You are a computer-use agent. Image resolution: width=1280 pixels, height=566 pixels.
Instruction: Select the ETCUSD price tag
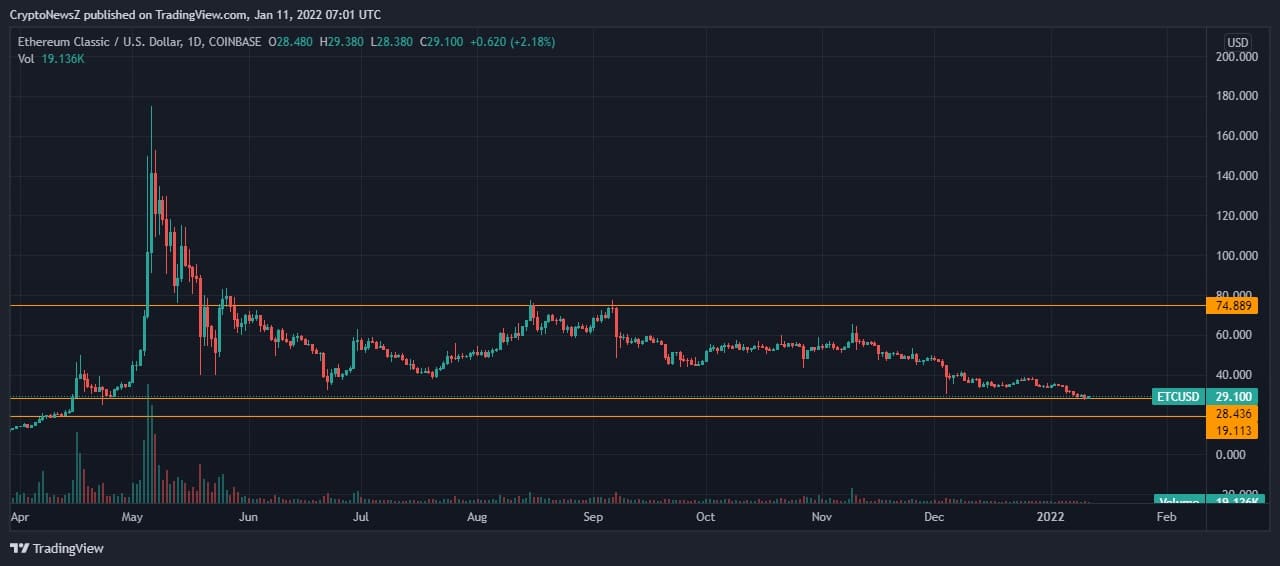(x=1178, y=397)
